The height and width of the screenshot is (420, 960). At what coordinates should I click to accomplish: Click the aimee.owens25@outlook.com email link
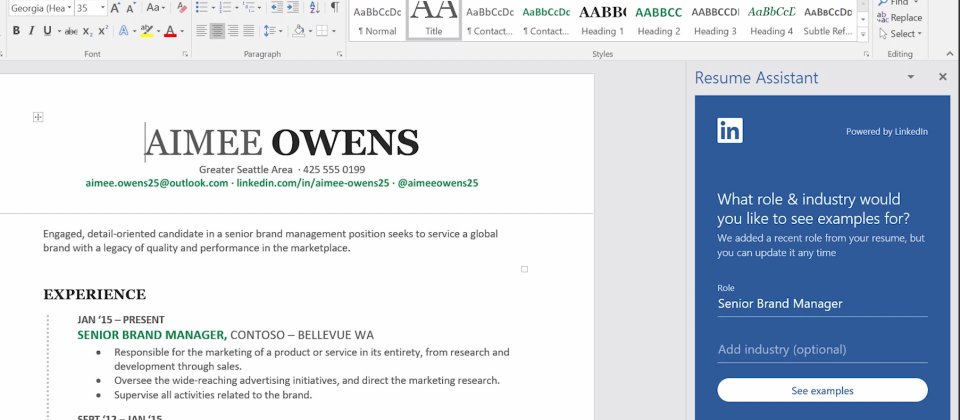coord(157,183)
